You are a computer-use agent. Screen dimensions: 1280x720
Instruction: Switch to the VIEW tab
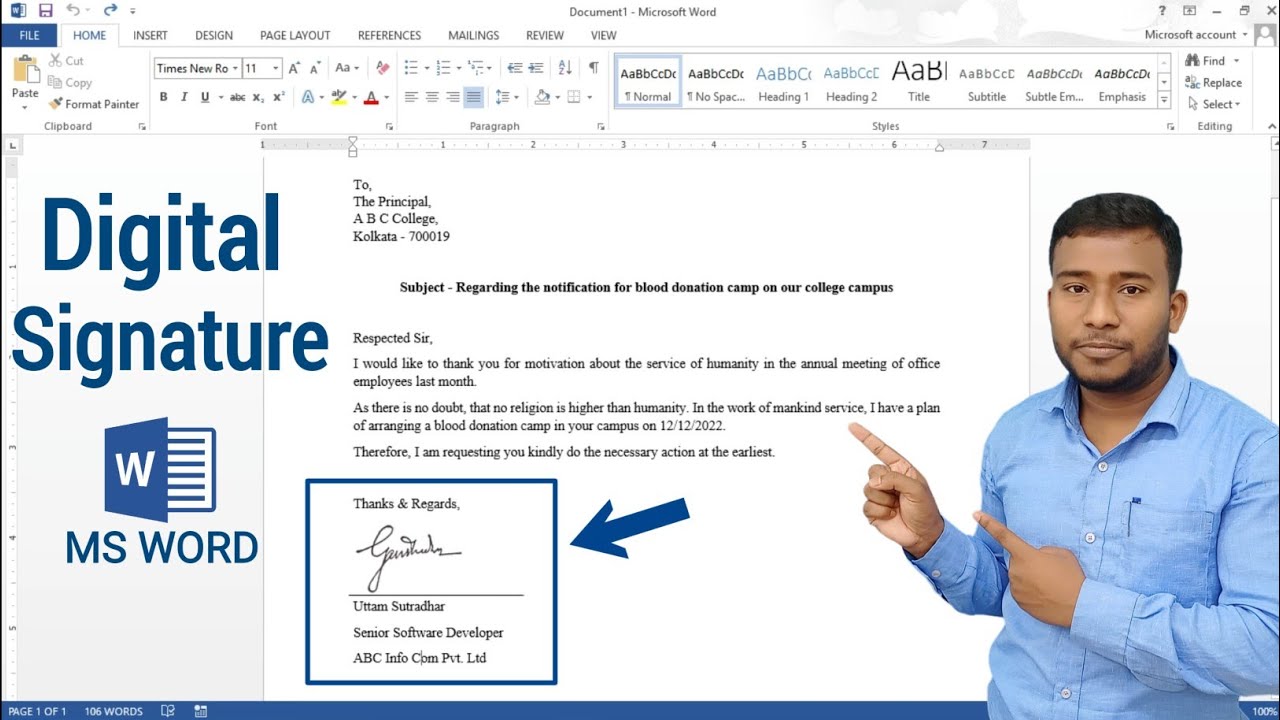click(x=604, y=35)
